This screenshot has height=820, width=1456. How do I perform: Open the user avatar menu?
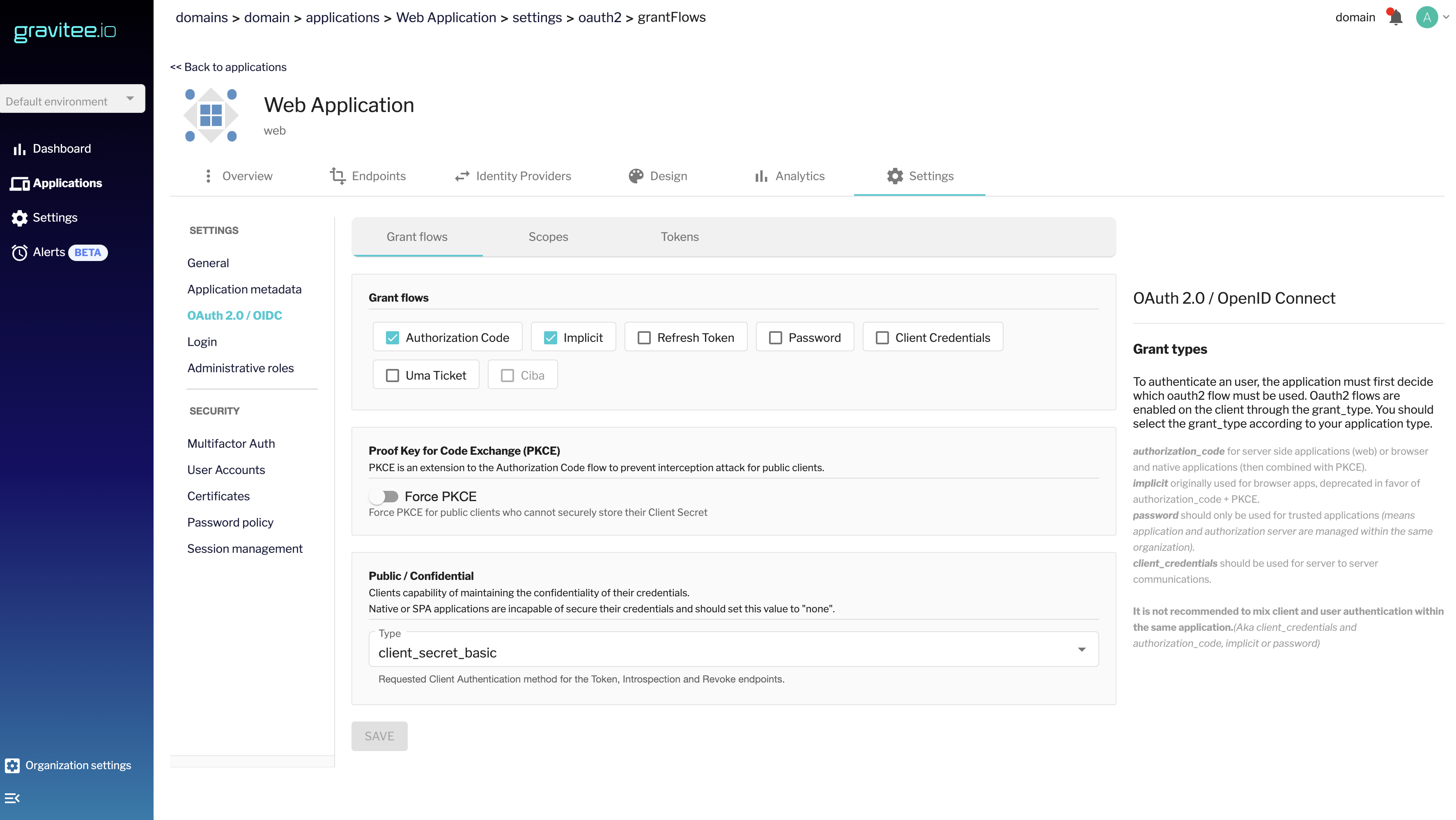click(x=1427, y=18)
